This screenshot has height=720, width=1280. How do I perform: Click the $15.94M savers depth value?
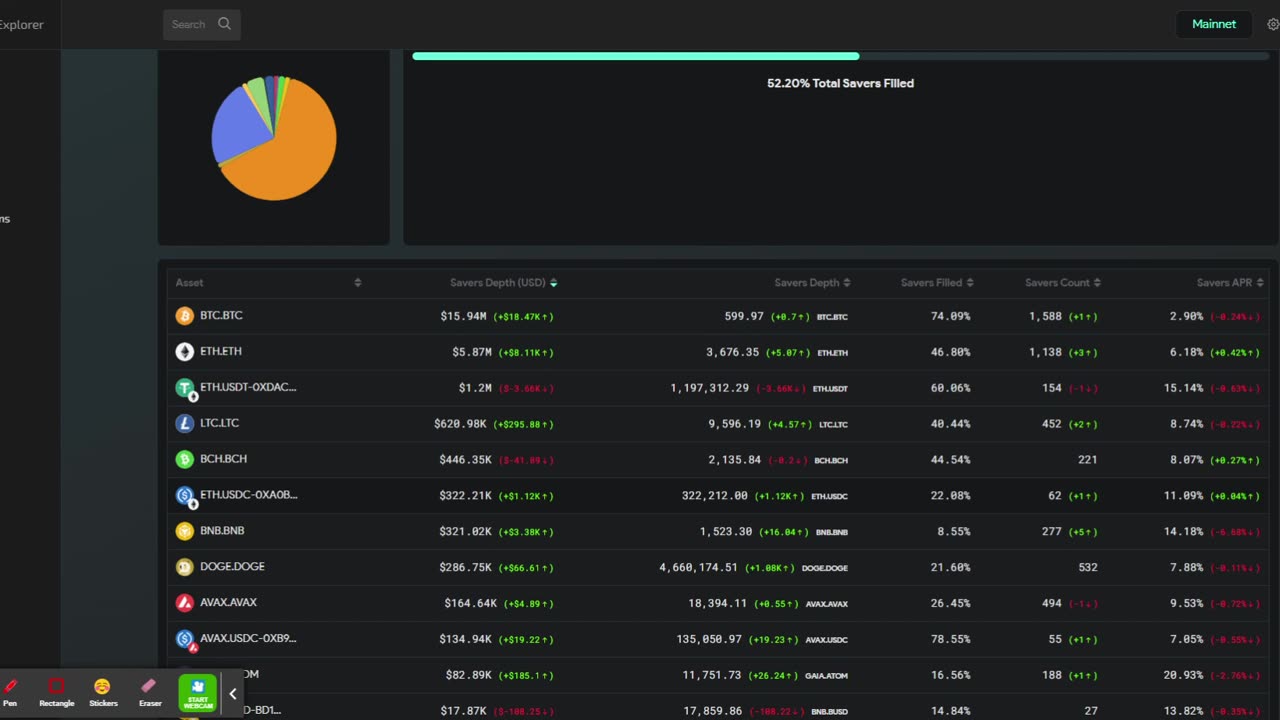(x=463, y=316)
